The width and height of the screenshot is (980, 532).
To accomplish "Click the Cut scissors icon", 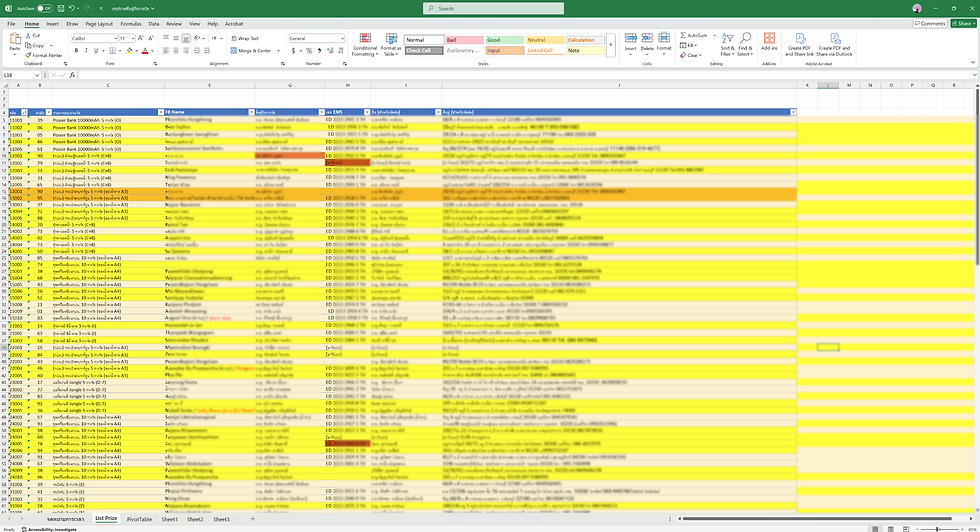I will click(x=29, y=36).
